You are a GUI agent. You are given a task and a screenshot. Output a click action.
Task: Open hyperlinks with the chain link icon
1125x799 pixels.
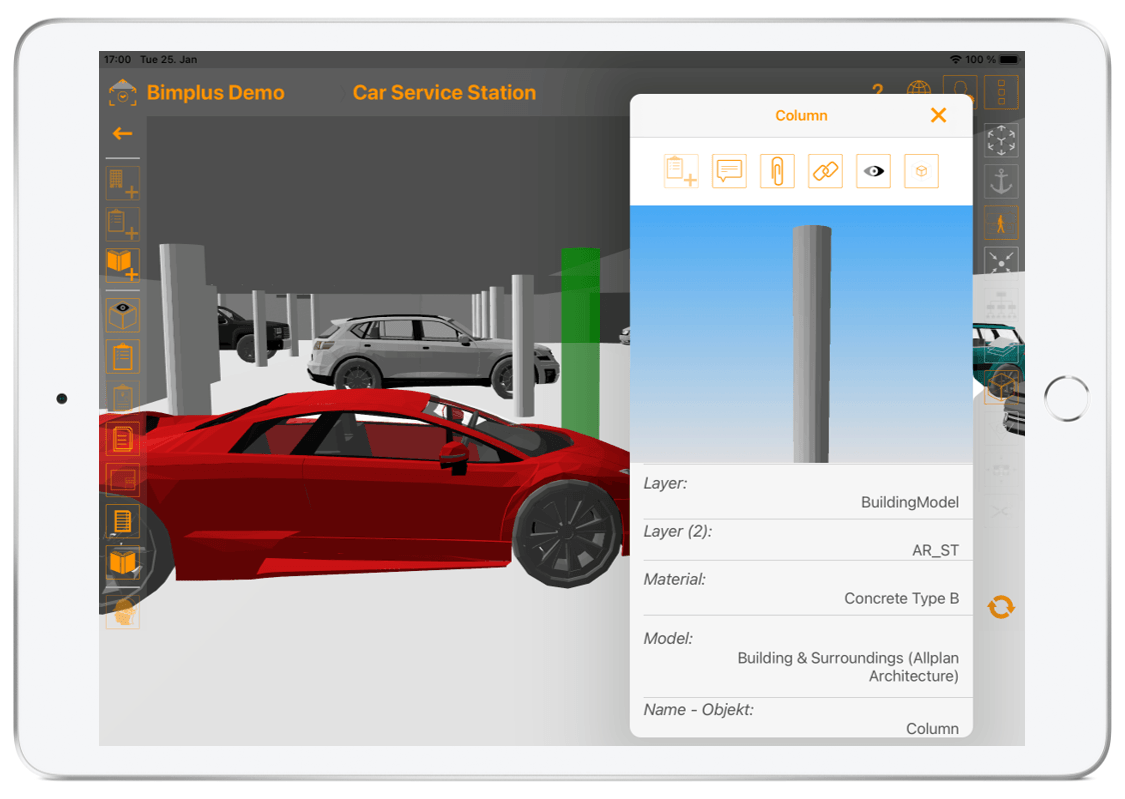coord(825,171)
